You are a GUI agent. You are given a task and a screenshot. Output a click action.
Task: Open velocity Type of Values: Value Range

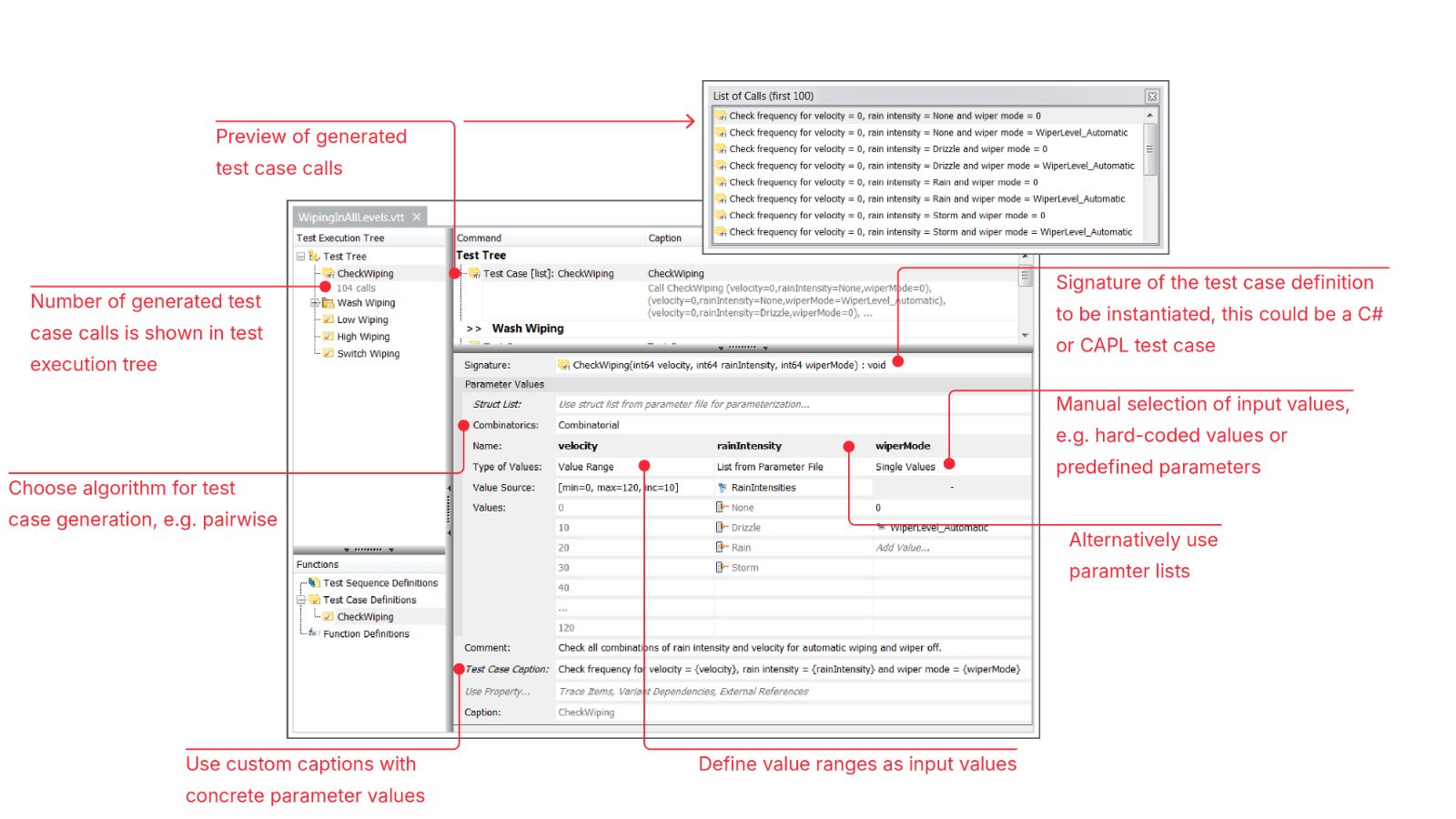pos(634,467)
